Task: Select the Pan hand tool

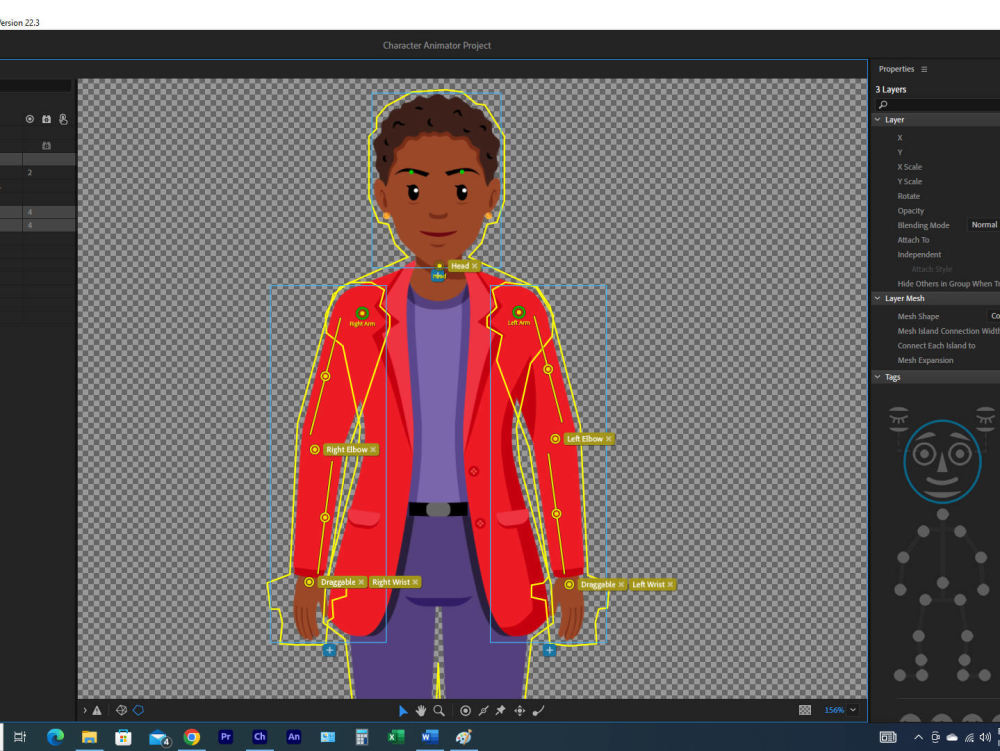Action: point(421,710)
